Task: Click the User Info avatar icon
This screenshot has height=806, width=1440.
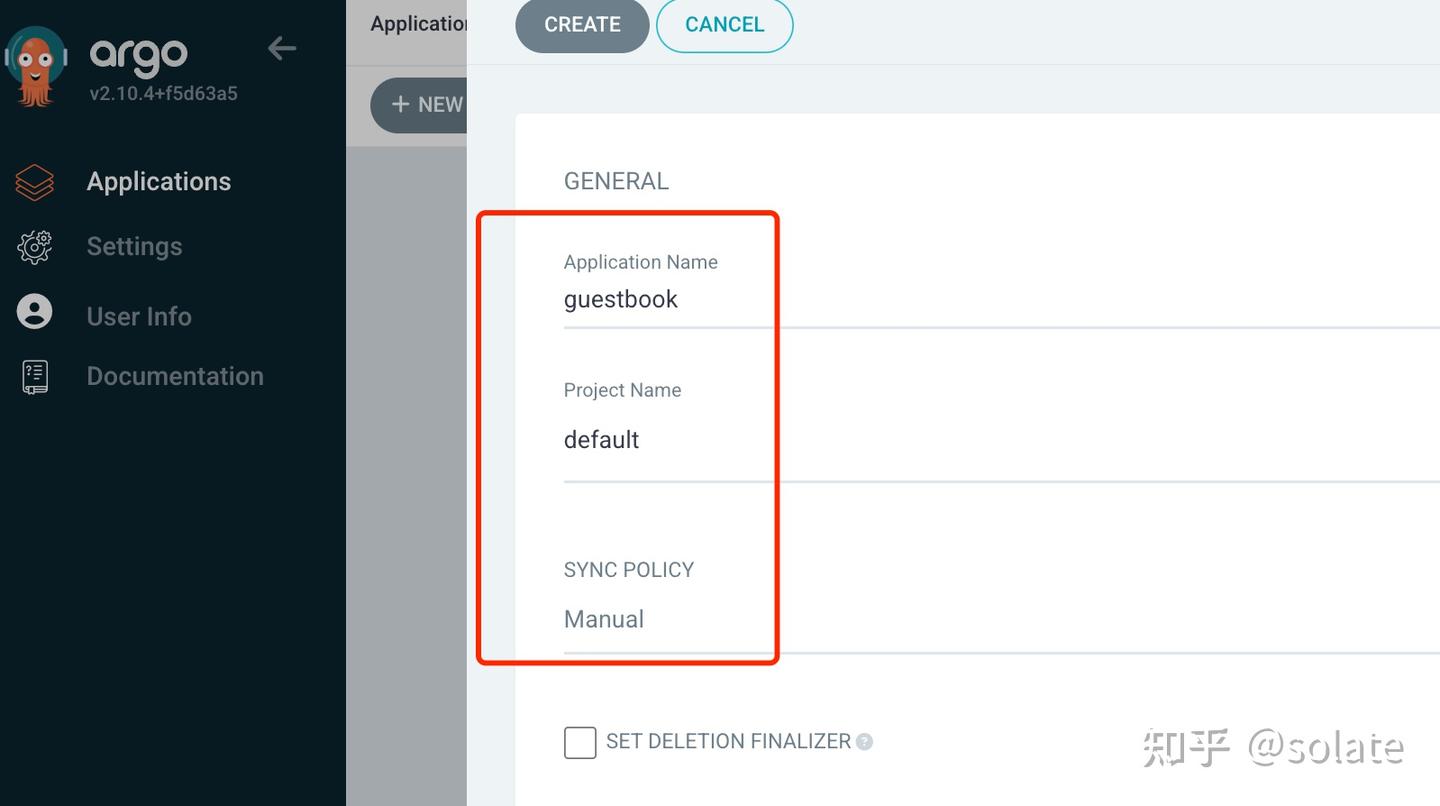Action: [x=35, y=312]
